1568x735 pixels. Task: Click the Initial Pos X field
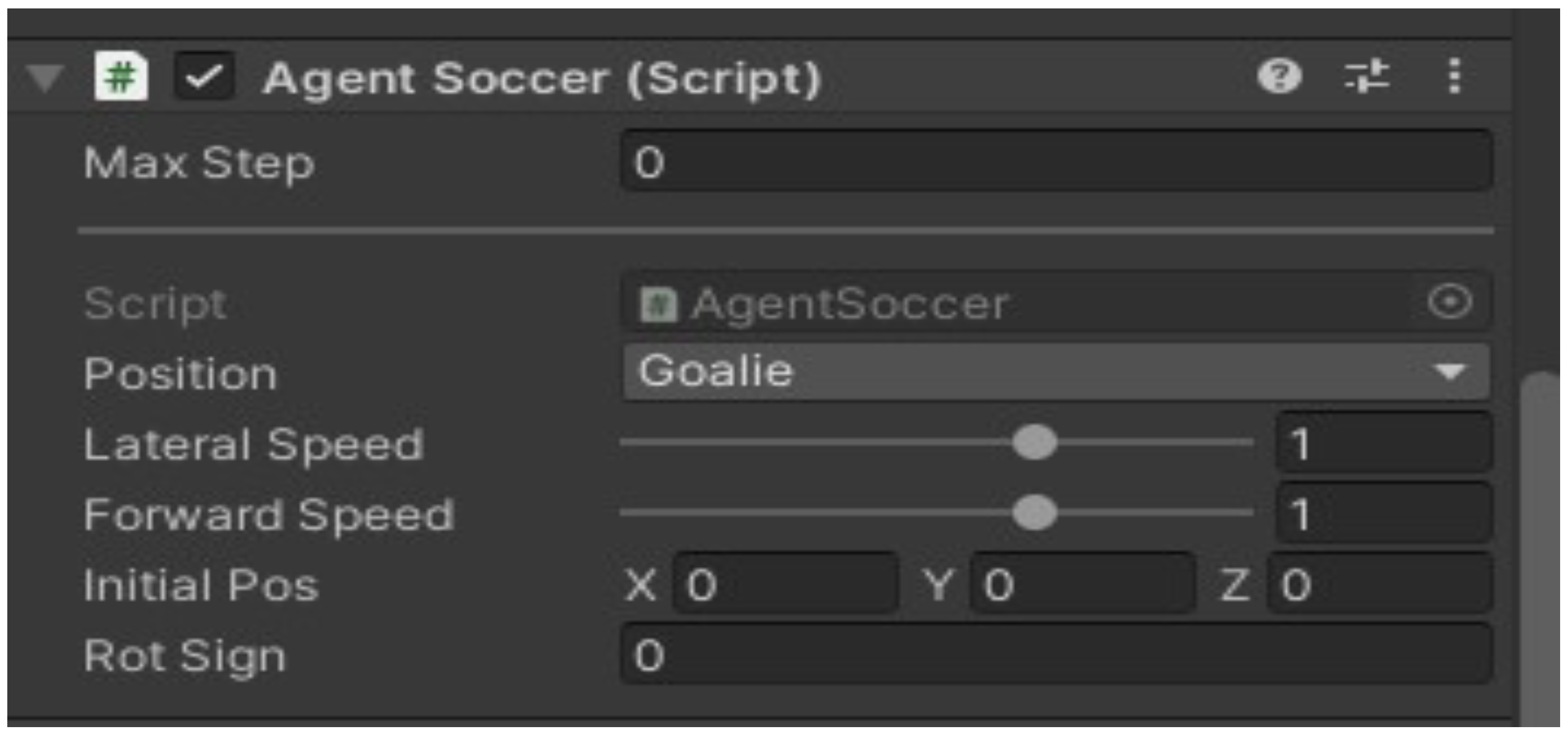click(x=784, y=584)
